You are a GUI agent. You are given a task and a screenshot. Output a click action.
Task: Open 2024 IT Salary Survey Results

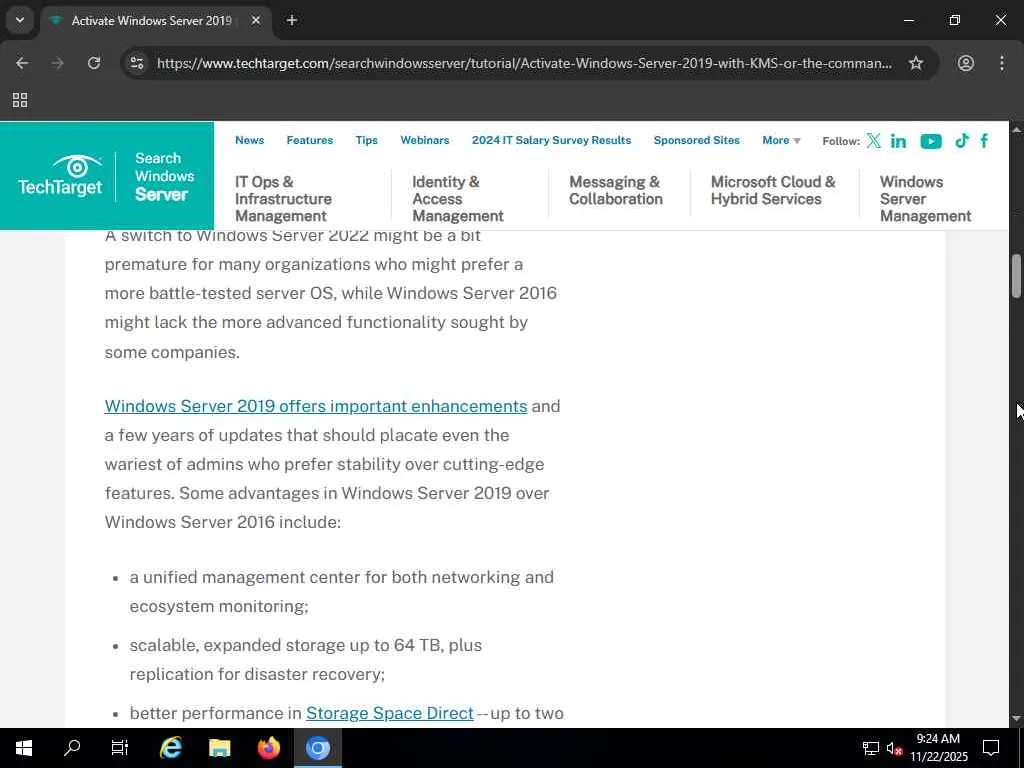(x=551, y=140)
